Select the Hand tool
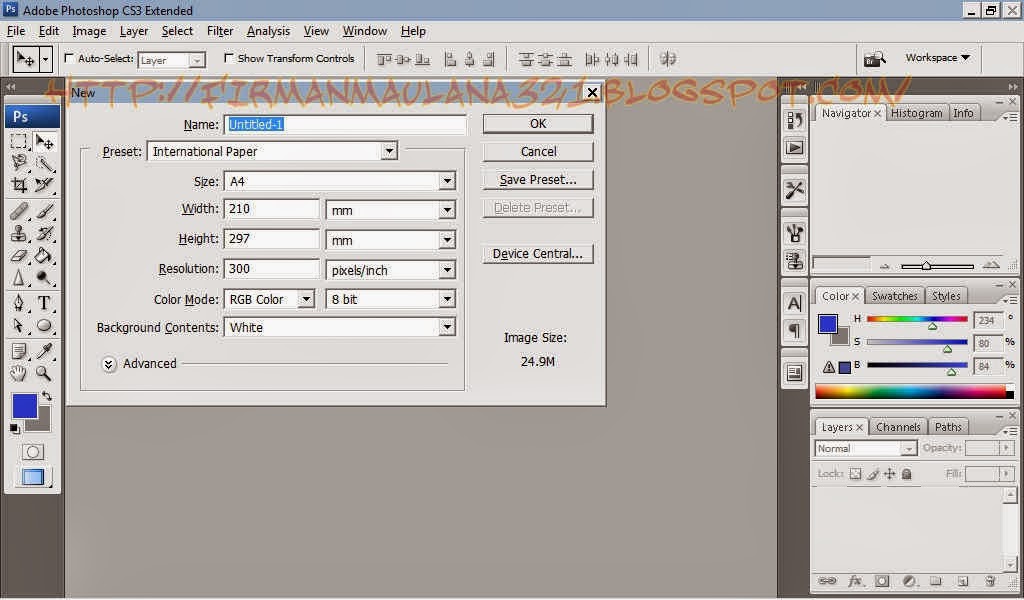1024x600 pixels. click(19, 373)
